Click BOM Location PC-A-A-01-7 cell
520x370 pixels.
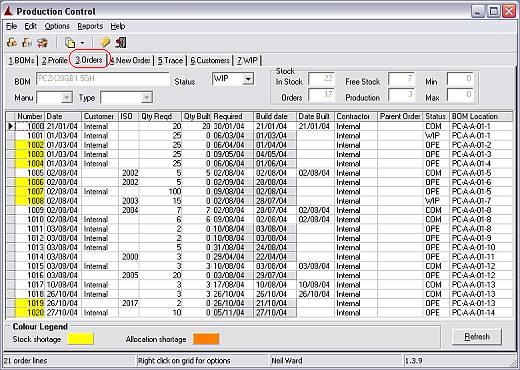pos(481,201)
